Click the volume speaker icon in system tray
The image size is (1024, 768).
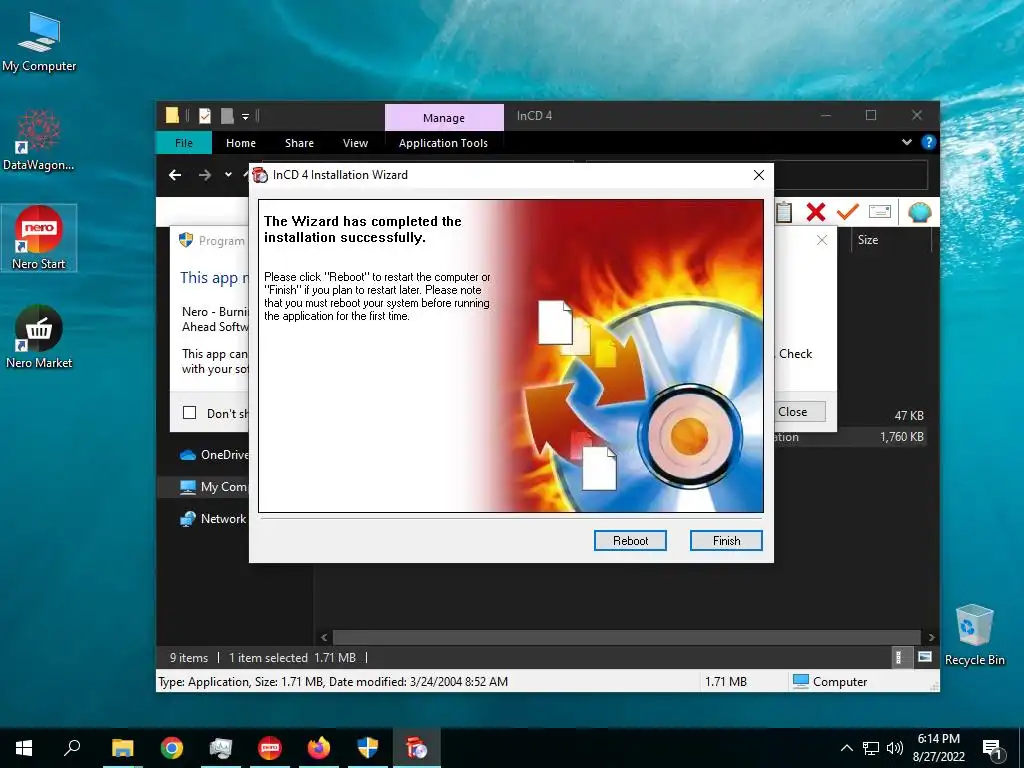click(894, 748)
